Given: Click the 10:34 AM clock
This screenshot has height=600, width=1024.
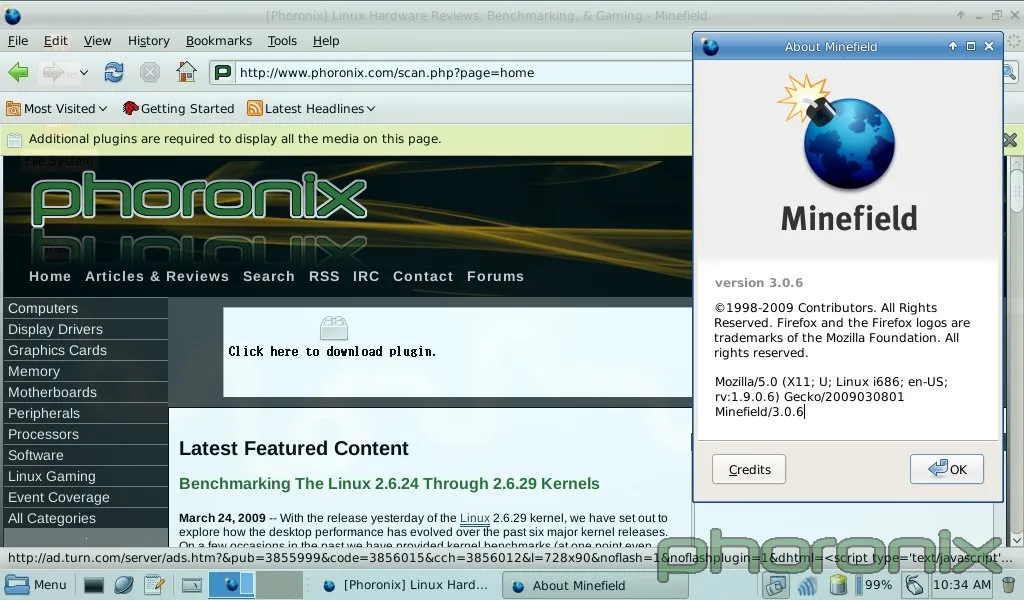Looking at the screenshot, I should pyautogui.click(x=962, y=585).
